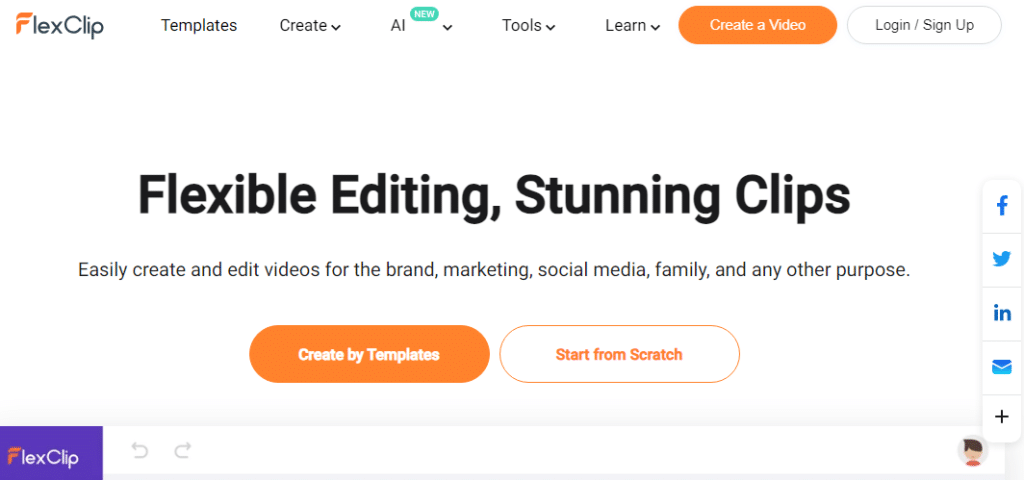This screenshot has width=1024, height=480.
Task: Share the page on Twitter
Action: coord(1001,259)
